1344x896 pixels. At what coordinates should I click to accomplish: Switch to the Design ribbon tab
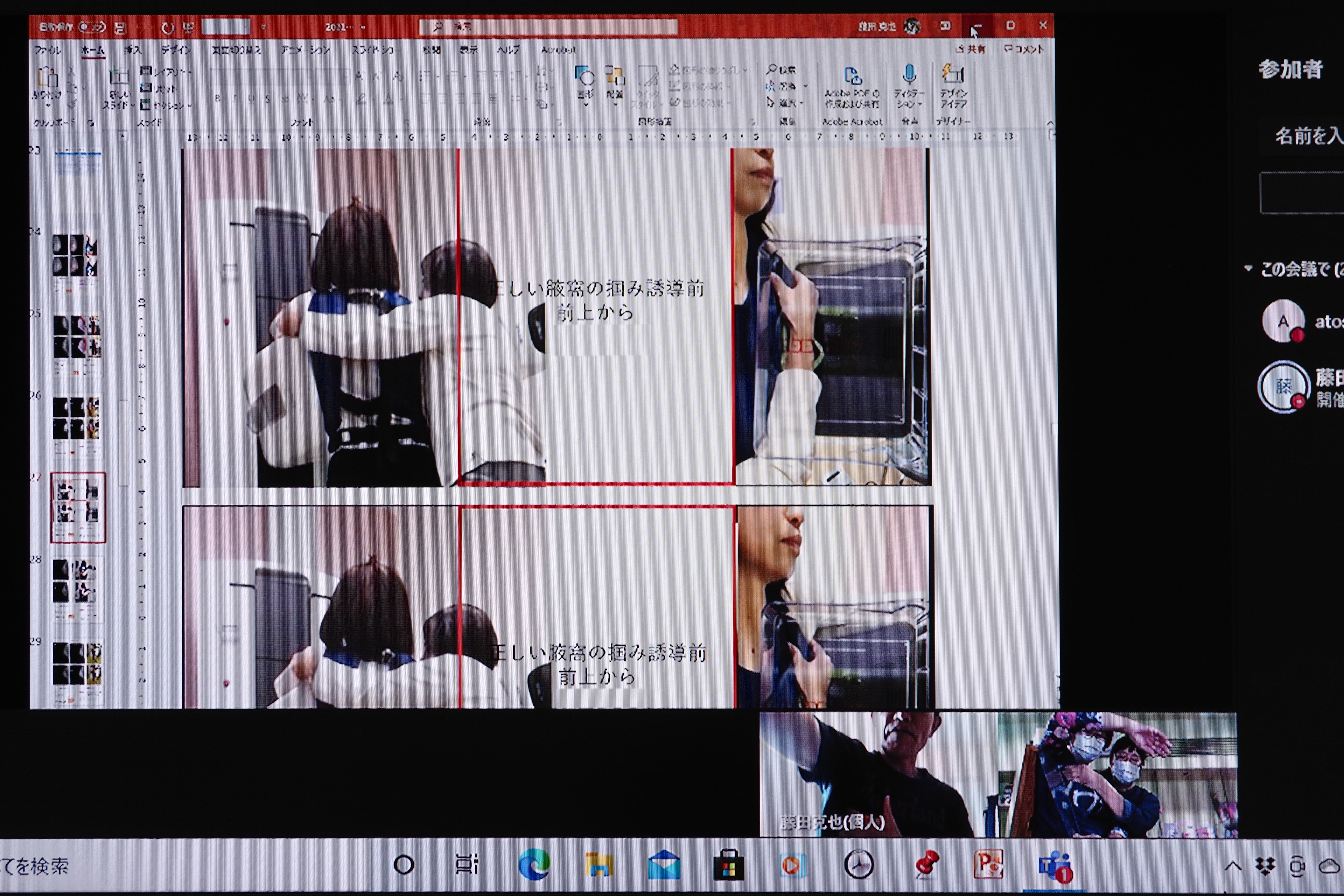coord(176,50)
